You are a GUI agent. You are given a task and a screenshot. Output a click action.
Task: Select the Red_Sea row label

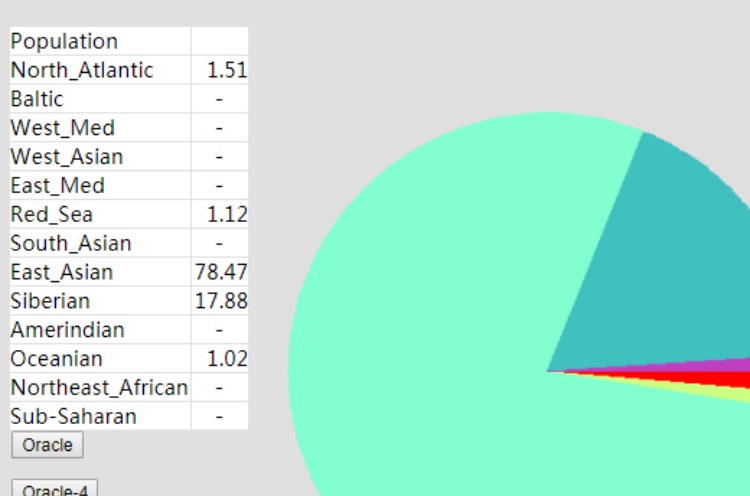pyautogui.click(x=100, y=214)
